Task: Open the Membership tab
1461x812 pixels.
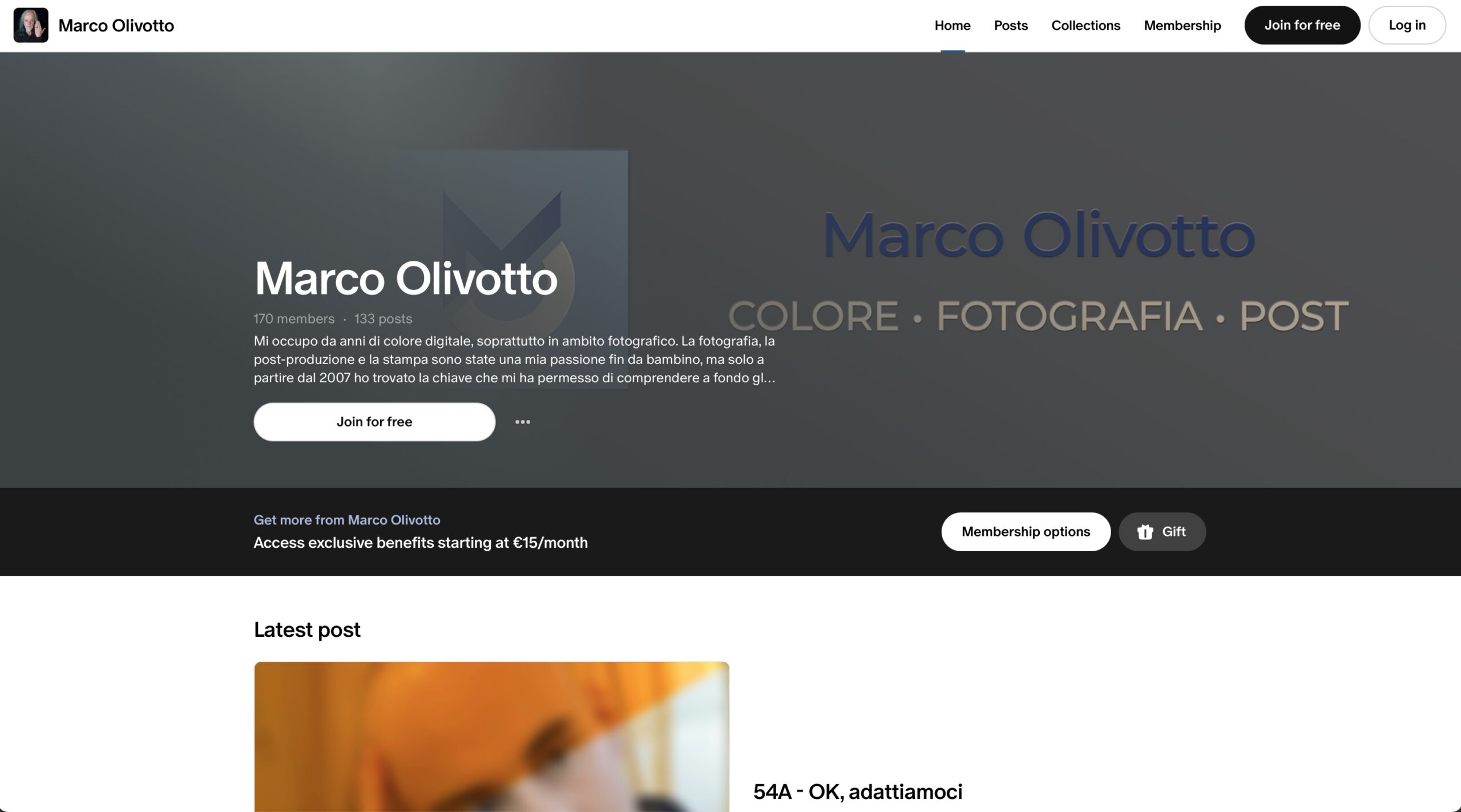Action: pyautogui.click(x=1182, y=26)
